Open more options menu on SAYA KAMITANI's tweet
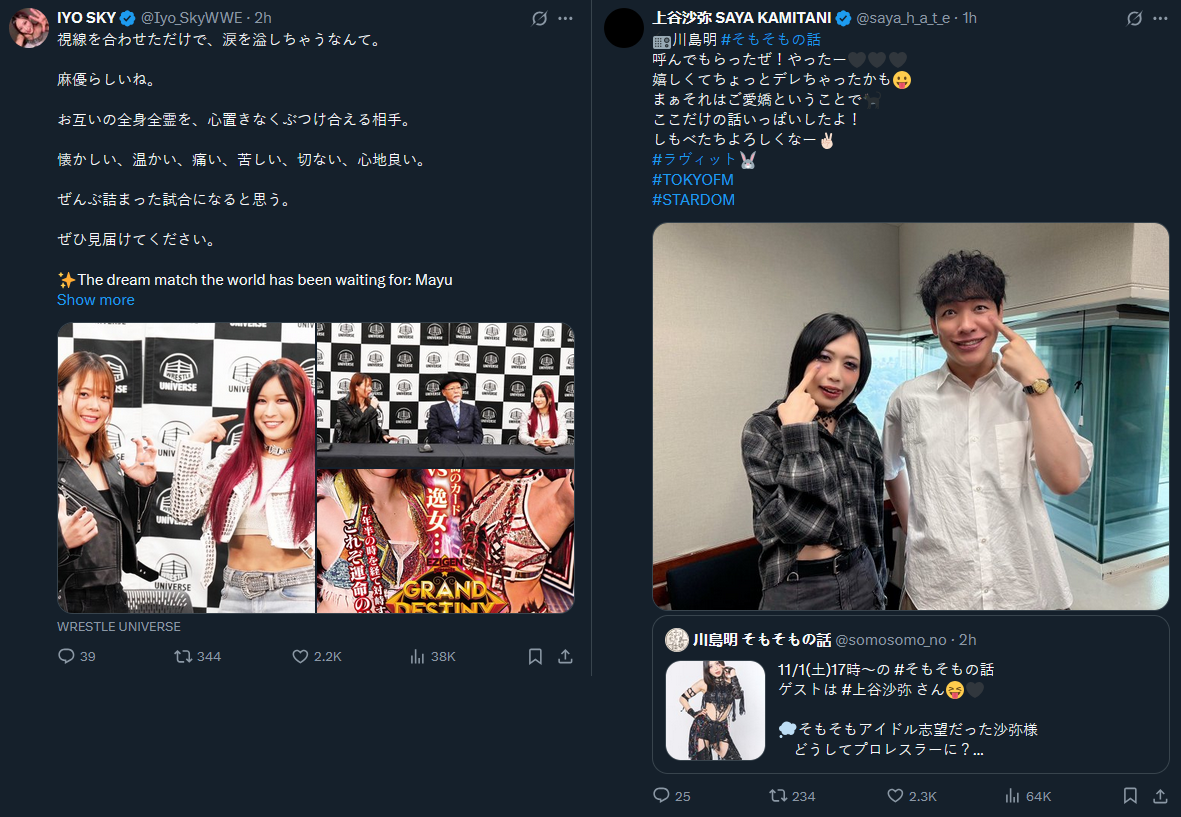Viewport: 1181px width, 817px height. tap(1160, 19)
